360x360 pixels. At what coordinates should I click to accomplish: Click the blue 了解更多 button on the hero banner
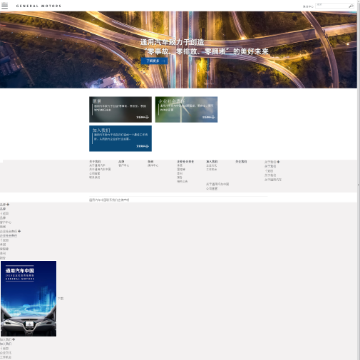(154, 61)
